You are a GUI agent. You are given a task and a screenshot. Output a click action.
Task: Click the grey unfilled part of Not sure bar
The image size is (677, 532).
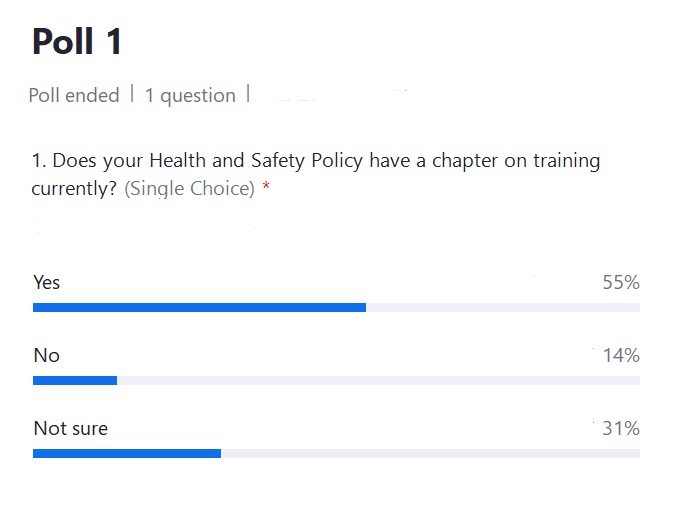tap(430, 453)
